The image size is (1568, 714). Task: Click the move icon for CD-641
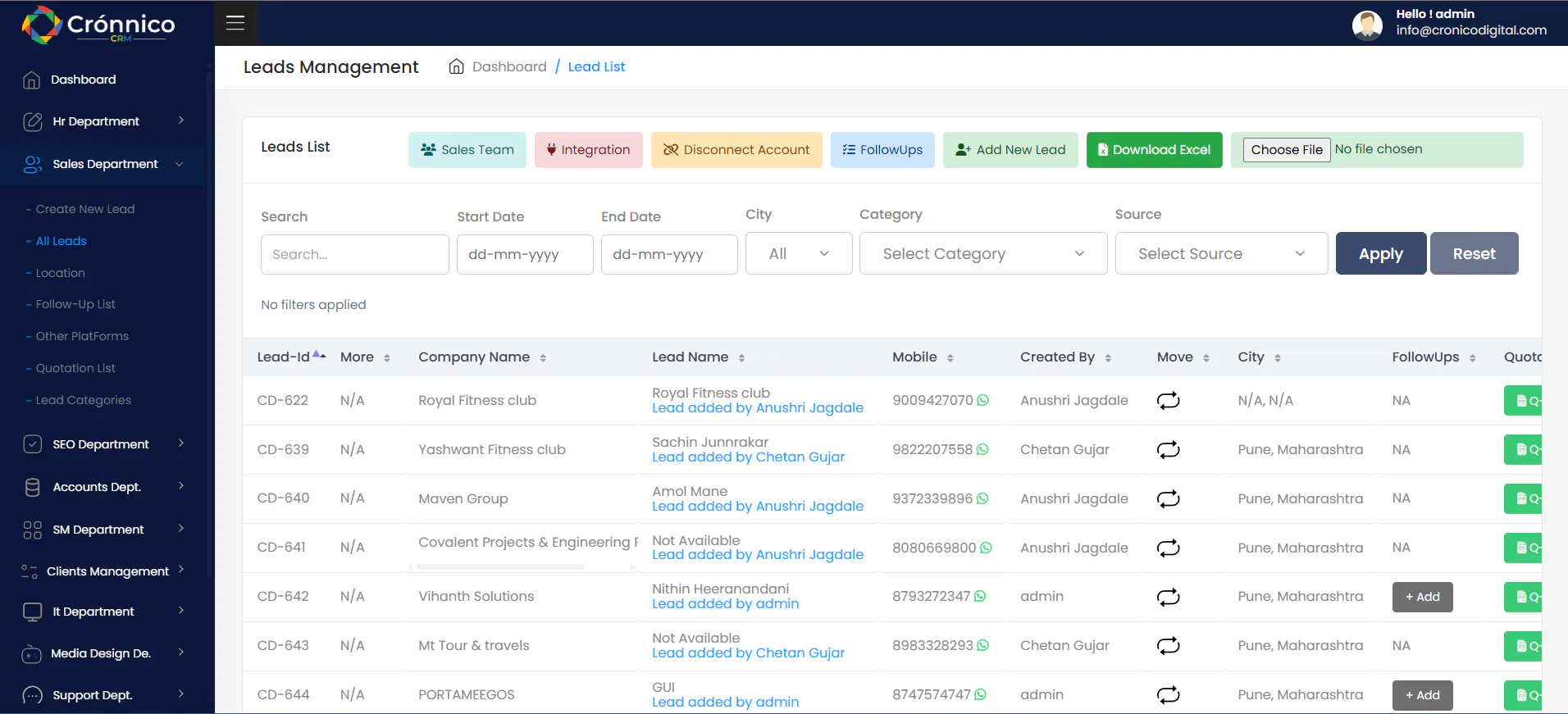pos(1168,548)
